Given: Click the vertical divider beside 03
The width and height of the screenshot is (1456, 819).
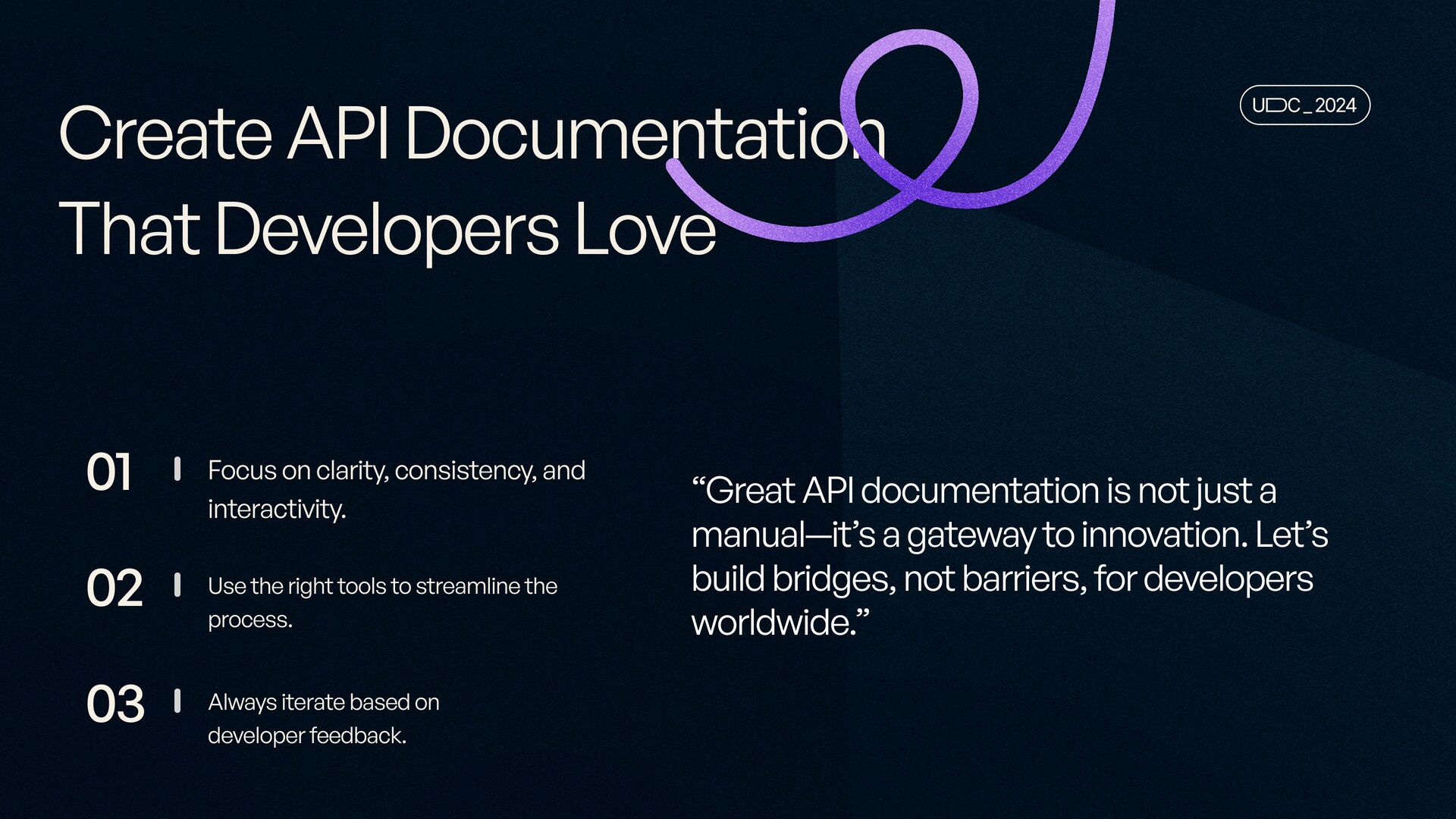Looking at the screenshot, I should [x=177, y=701].
